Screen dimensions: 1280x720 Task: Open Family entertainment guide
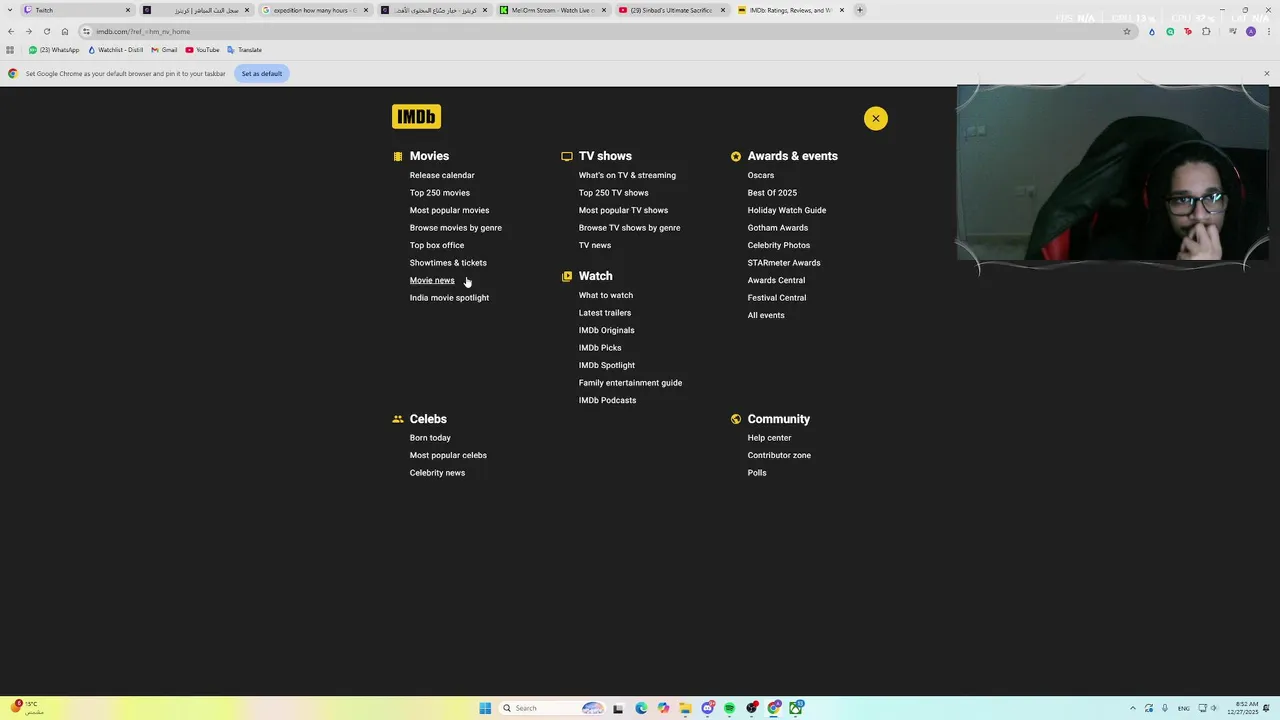tap(630, 383)
